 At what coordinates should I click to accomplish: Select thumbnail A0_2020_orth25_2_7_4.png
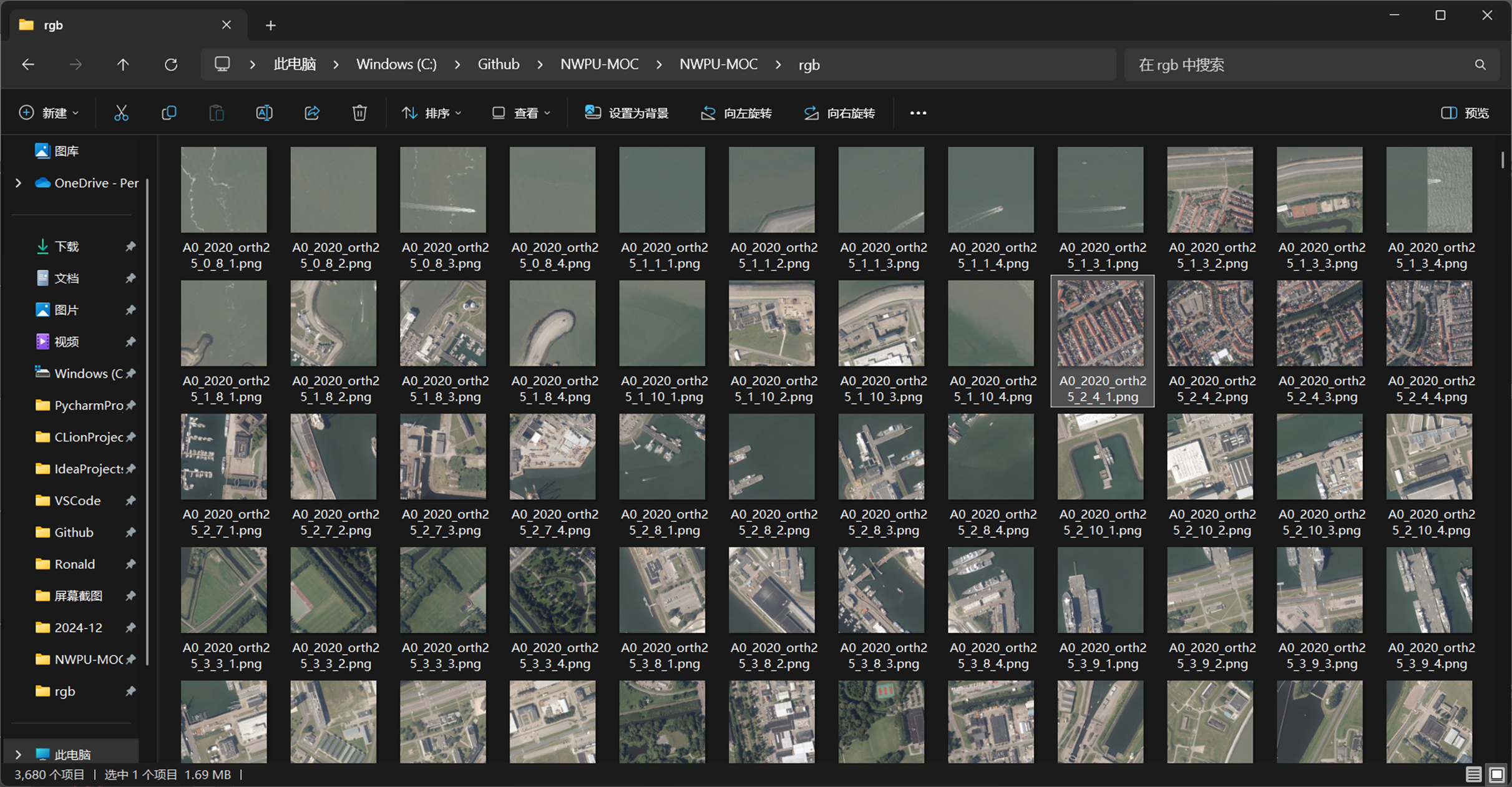553,457
